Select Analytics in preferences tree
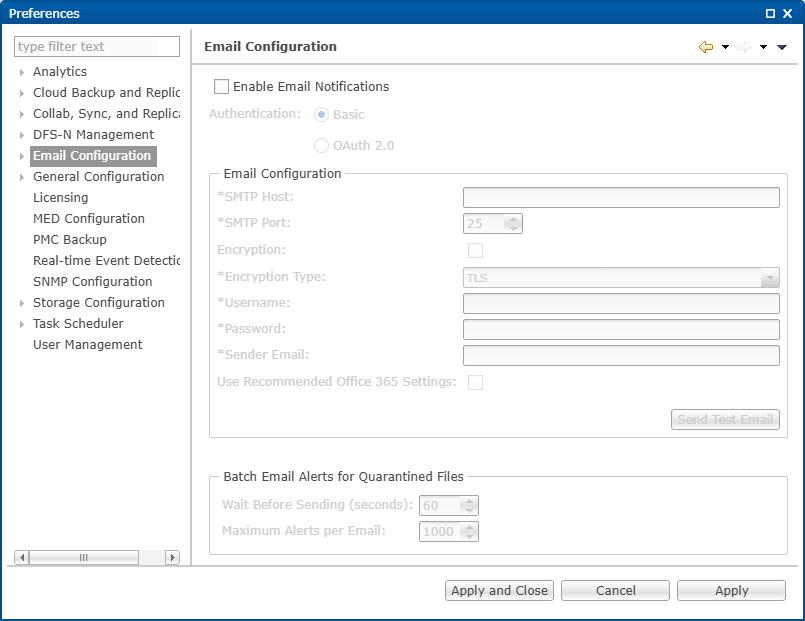The width and height of the screenshot is (805, 621). pyautogui.click(x=60, y=72)
